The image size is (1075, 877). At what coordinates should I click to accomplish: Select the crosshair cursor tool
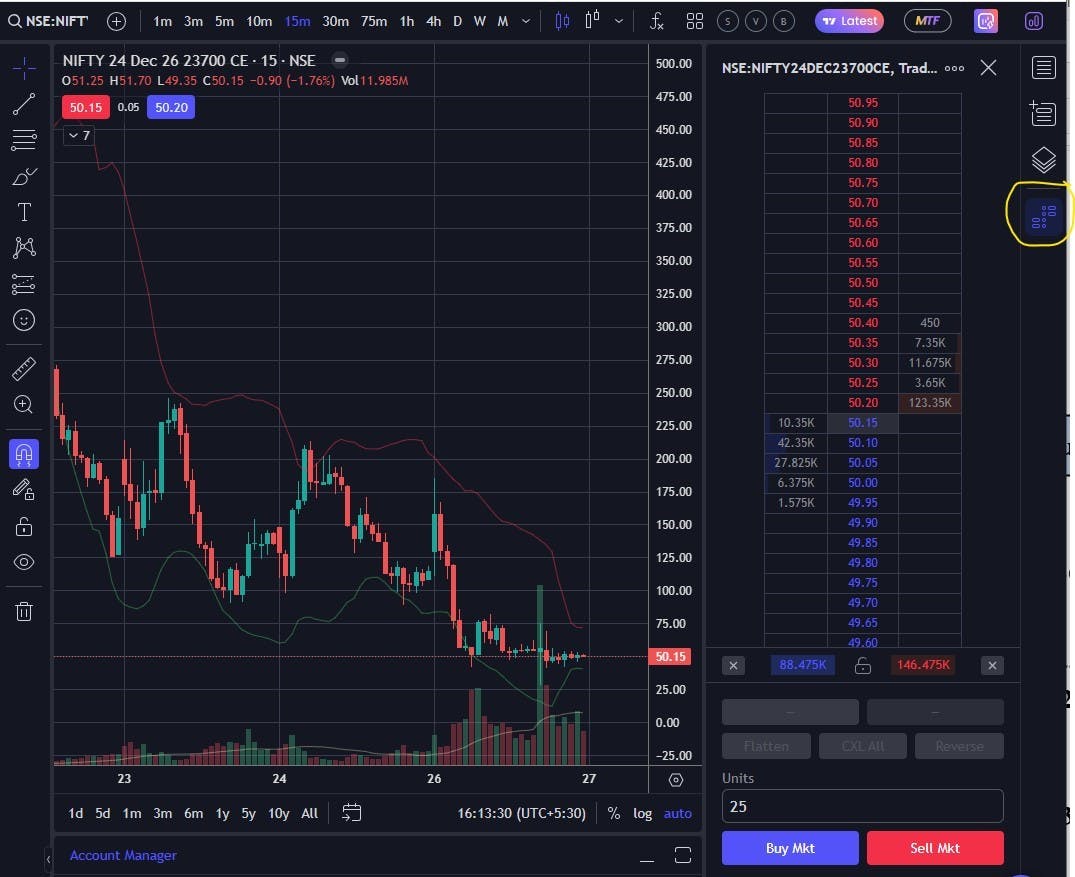coord(24,69)
